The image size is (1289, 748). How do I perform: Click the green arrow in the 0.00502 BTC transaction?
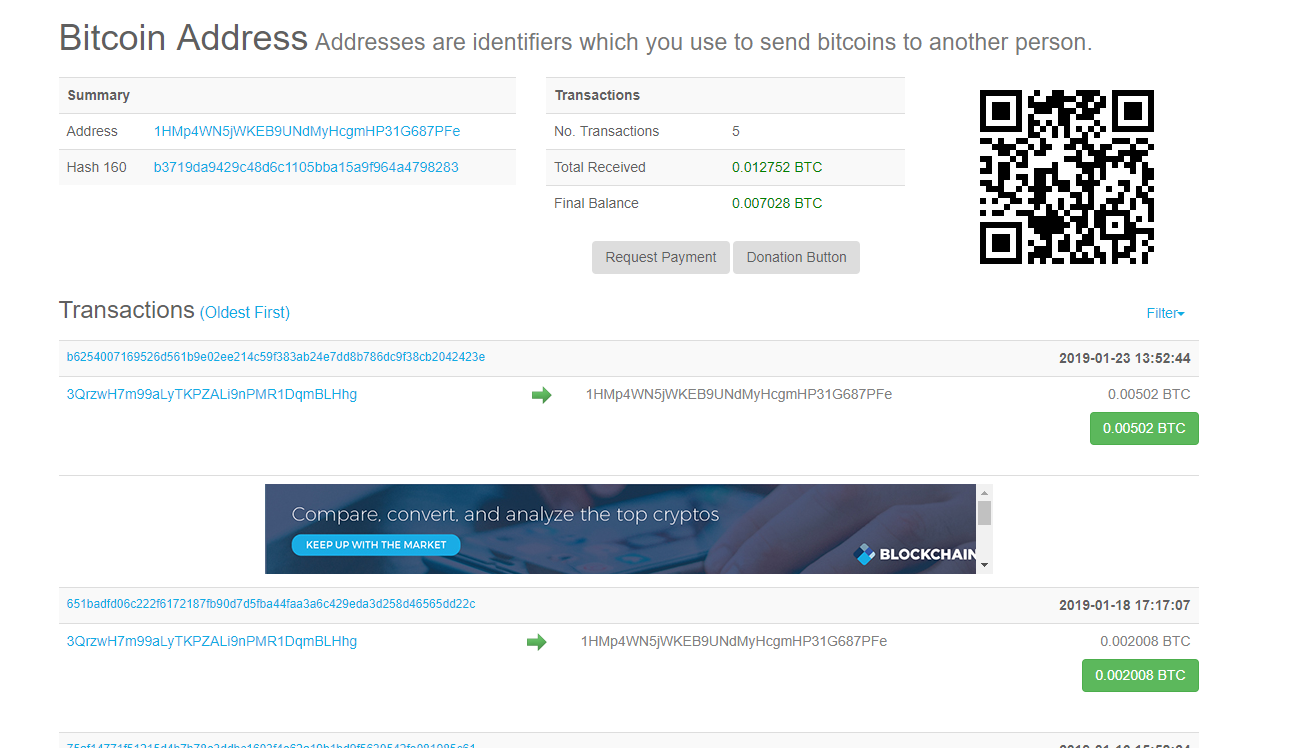[x=541, y=396]
